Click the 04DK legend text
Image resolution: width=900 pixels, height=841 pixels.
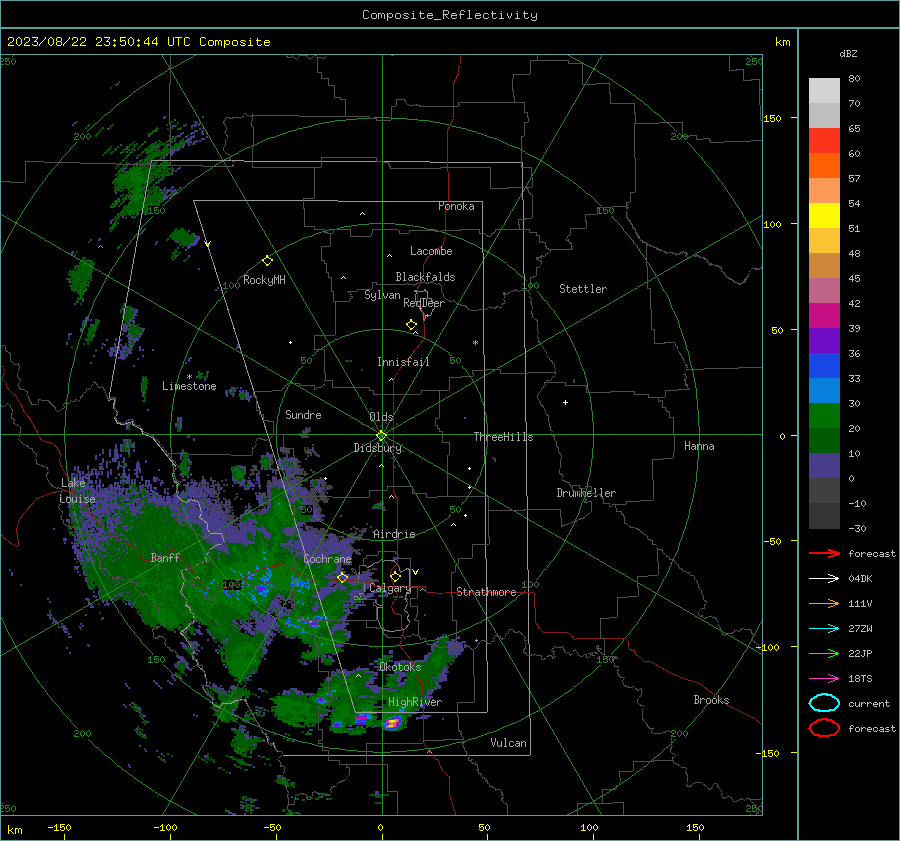click(x=860, y=579)
